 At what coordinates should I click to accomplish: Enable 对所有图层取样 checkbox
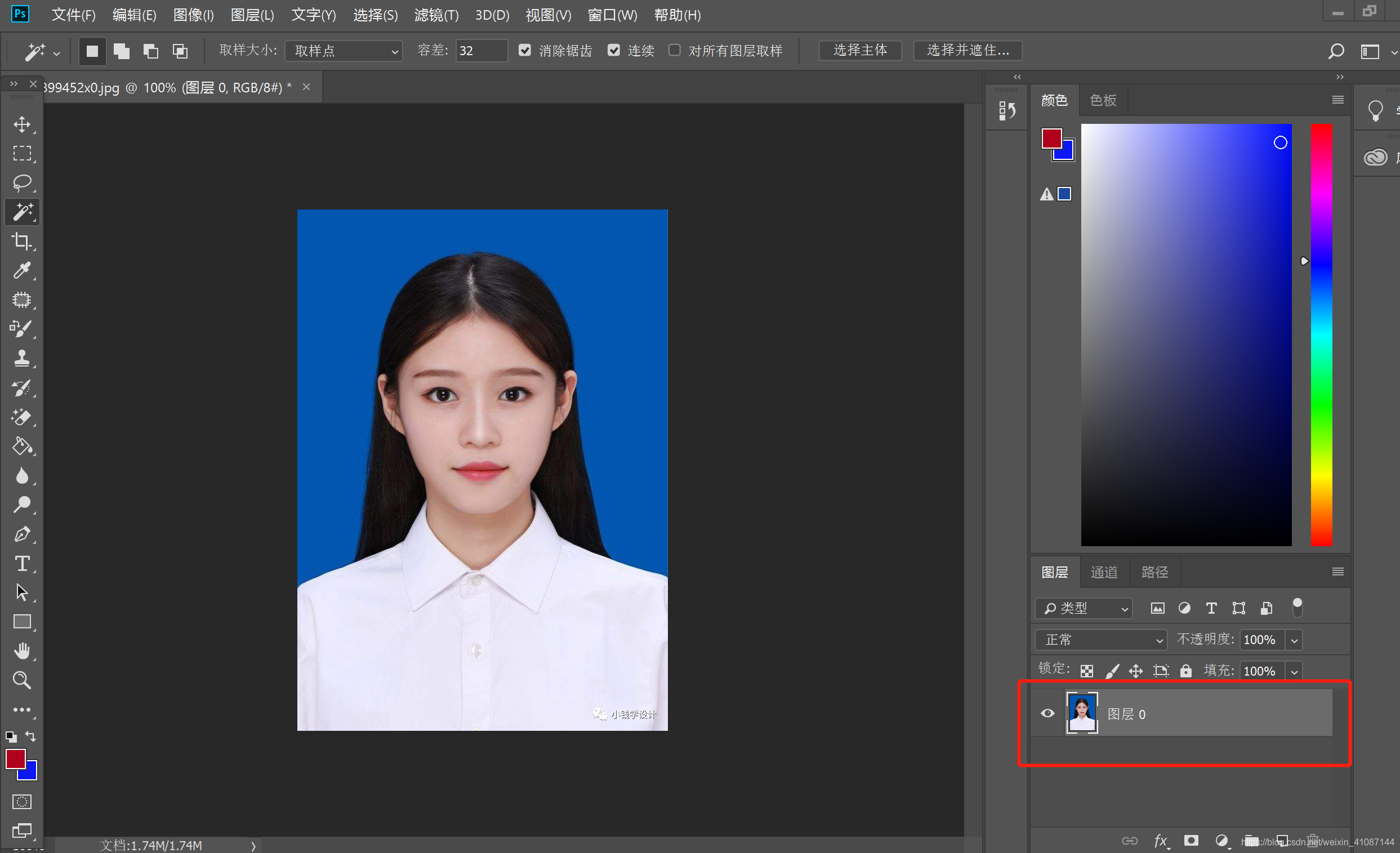coord(675,51)
